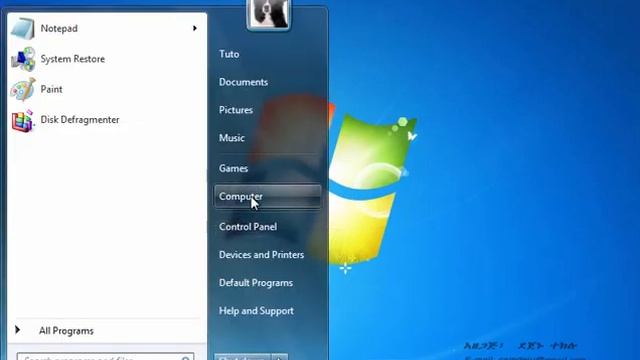Open Games folder
Screen dimensions: 640x360
point(233,168)
